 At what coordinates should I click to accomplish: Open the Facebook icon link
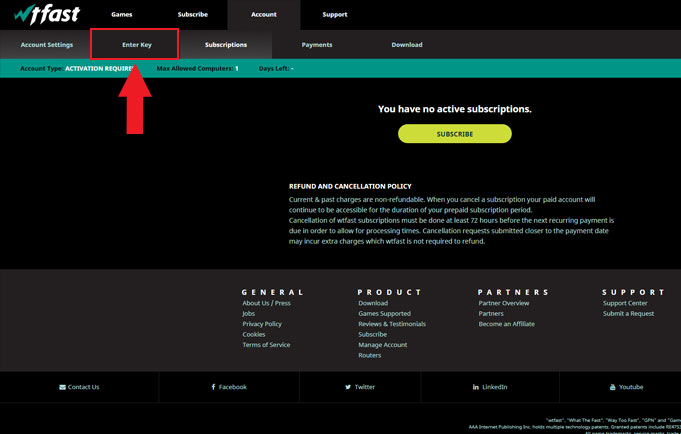pyautogui.click(x=213, y=387)
